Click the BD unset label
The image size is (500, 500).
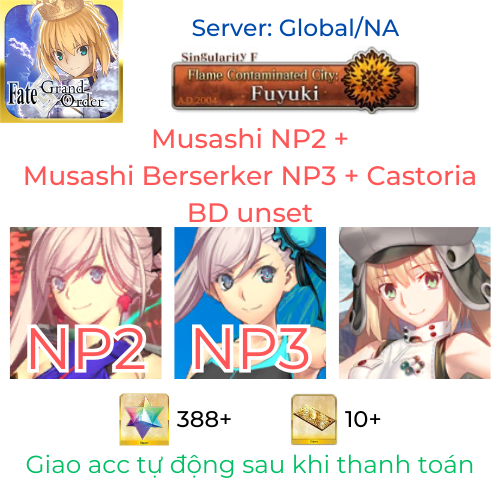point(250,213)
